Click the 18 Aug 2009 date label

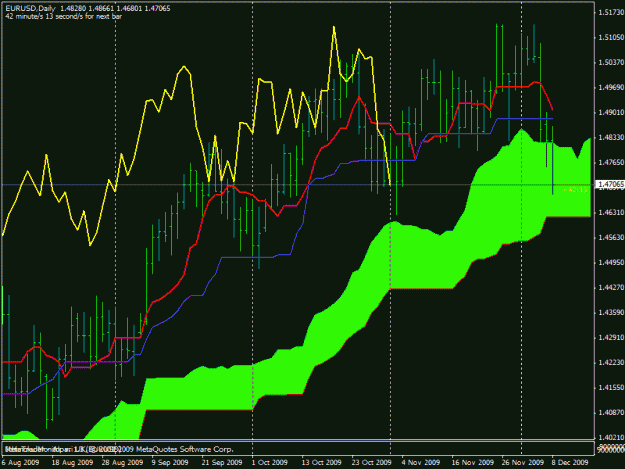click(x=72, y=462)
